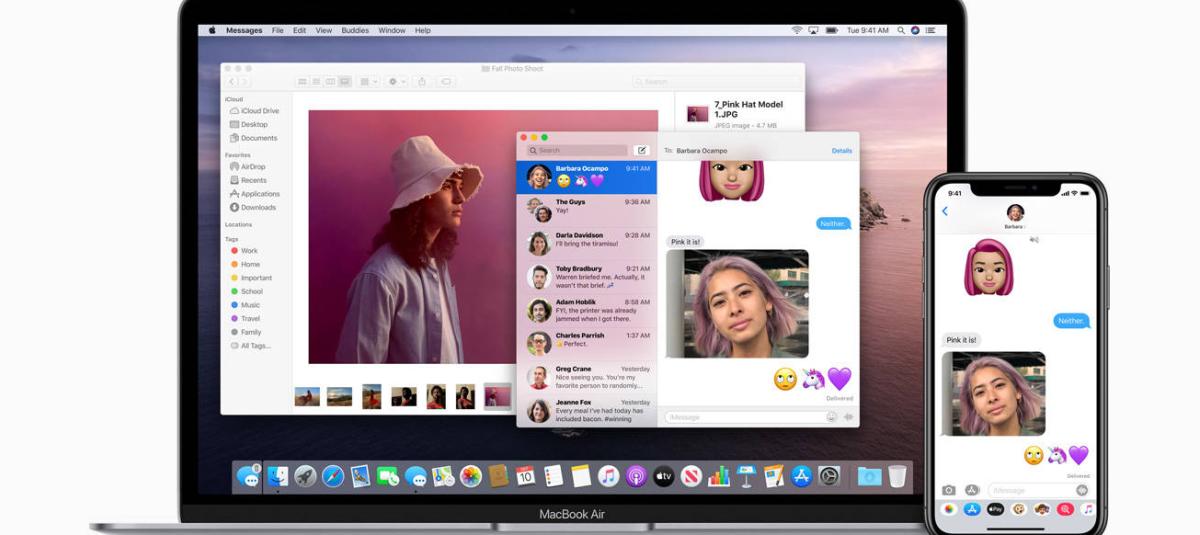Choose red Work tag in Finder
This screenshot has width=1200, height=535.
click(x=244, y=251)
